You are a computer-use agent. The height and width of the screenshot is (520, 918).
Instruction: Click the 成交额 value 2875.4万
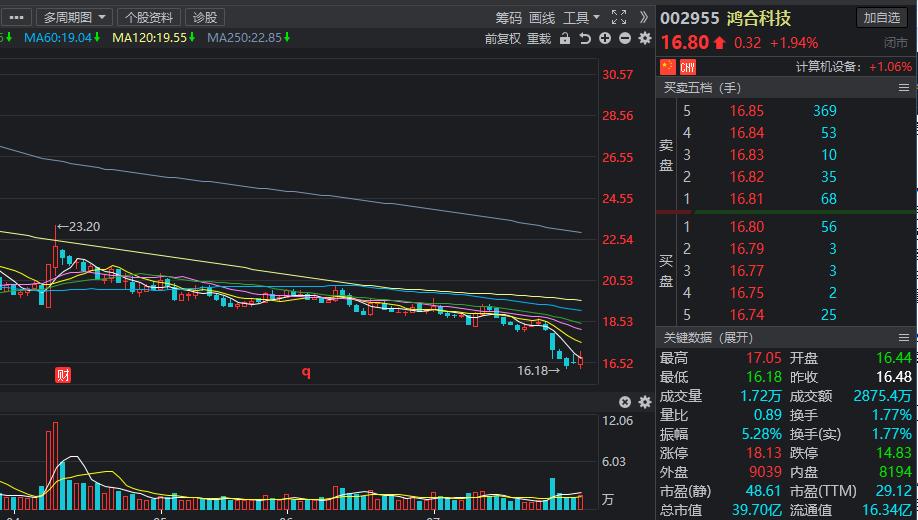click(882, 396)
